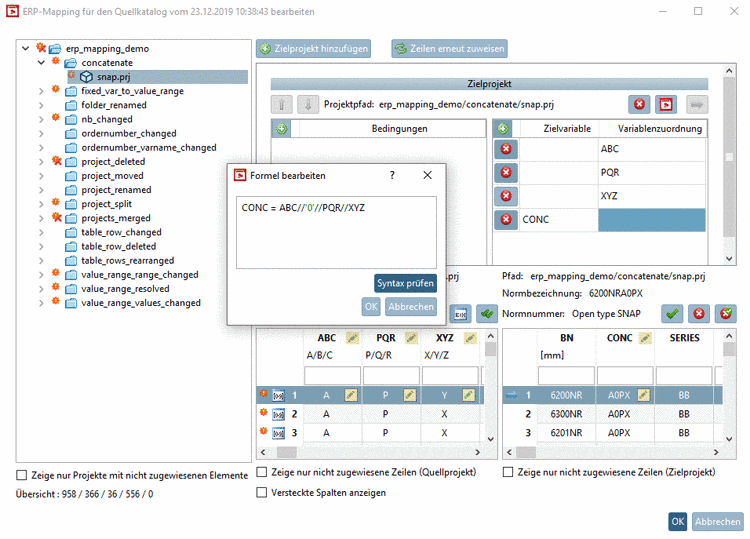Viewport: 750px width, 539px height.
Task: Click red-green combined icon beside Normnummer
Action: pyautogui.click(x=726, y=314)
